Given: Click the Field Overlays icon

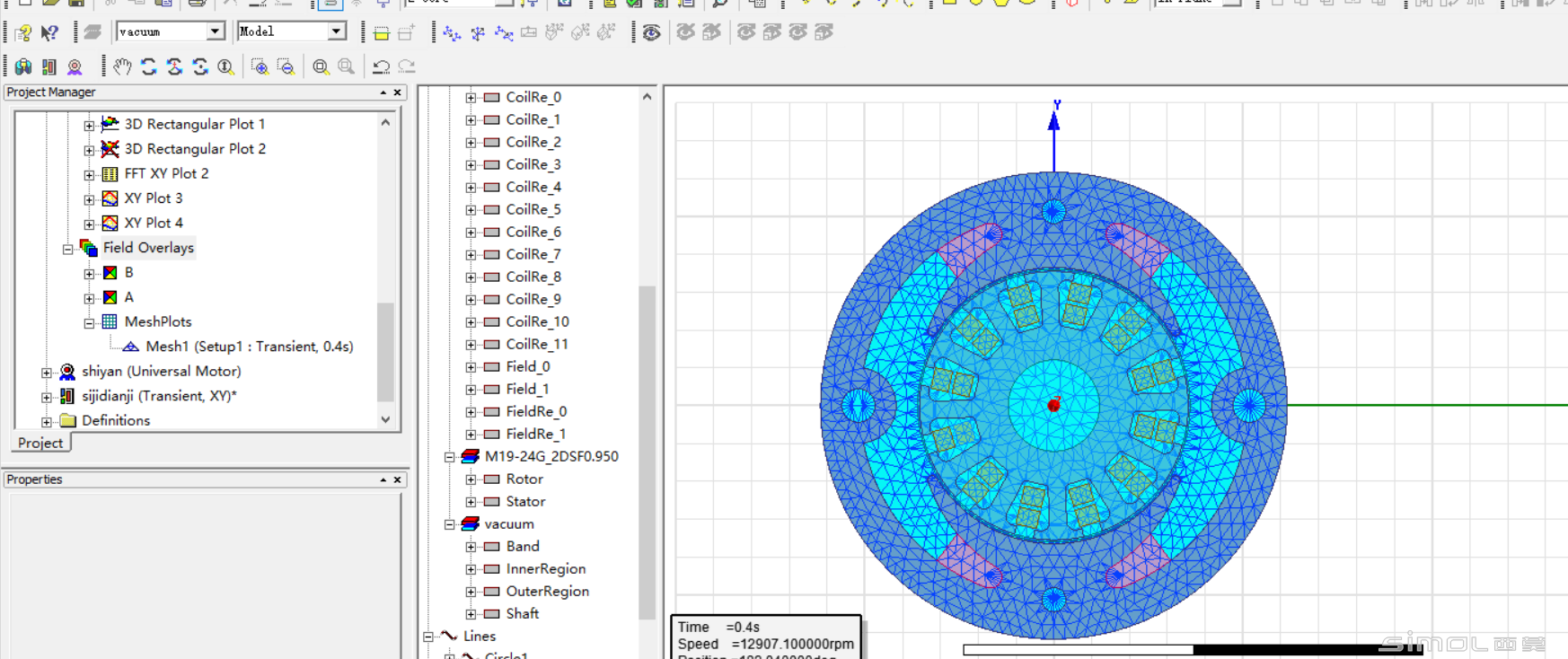Looking at the screenshot, I should pos(88,247).
